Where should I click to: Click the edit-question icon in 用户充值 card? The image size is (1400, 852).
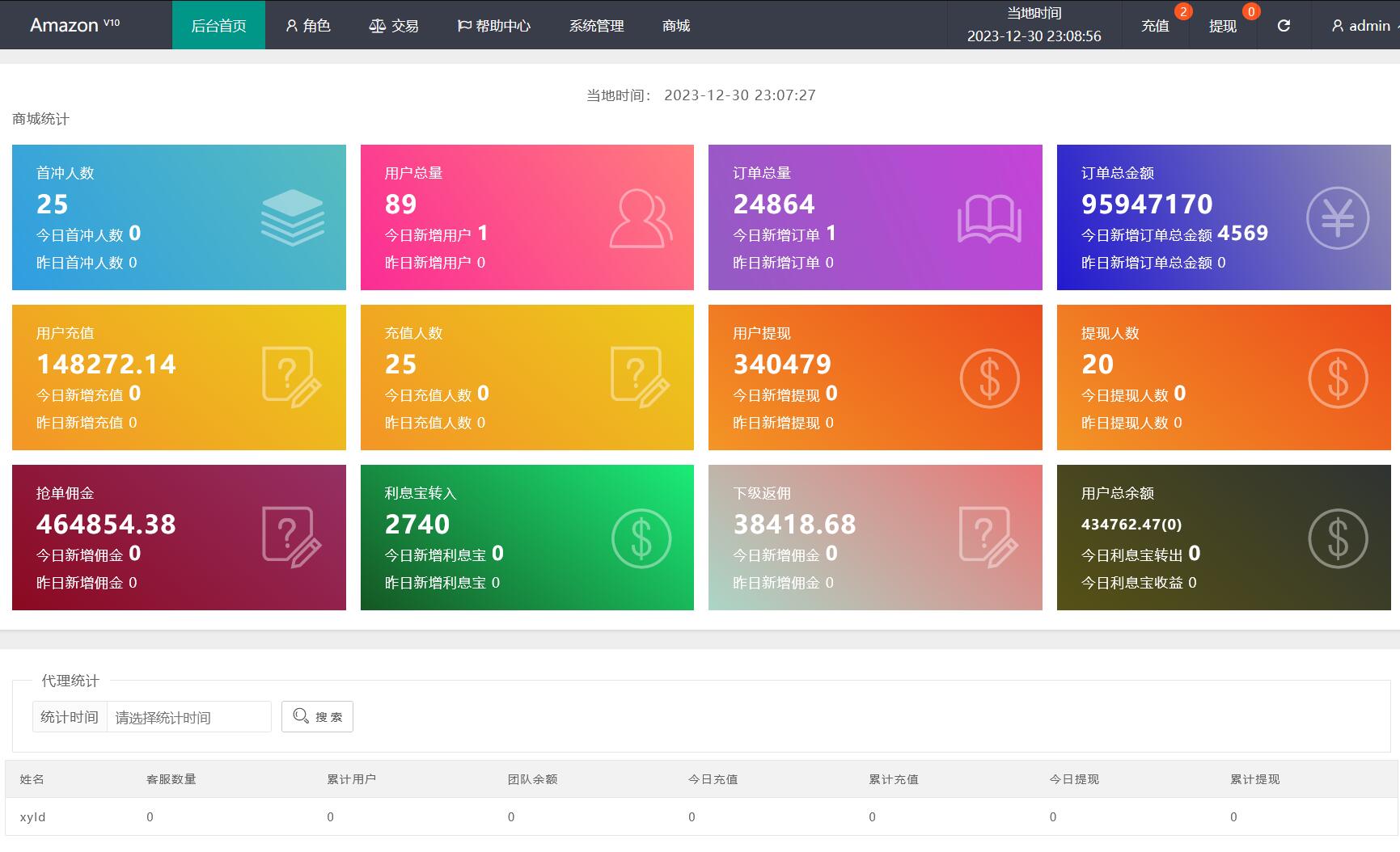click(292, 377)
